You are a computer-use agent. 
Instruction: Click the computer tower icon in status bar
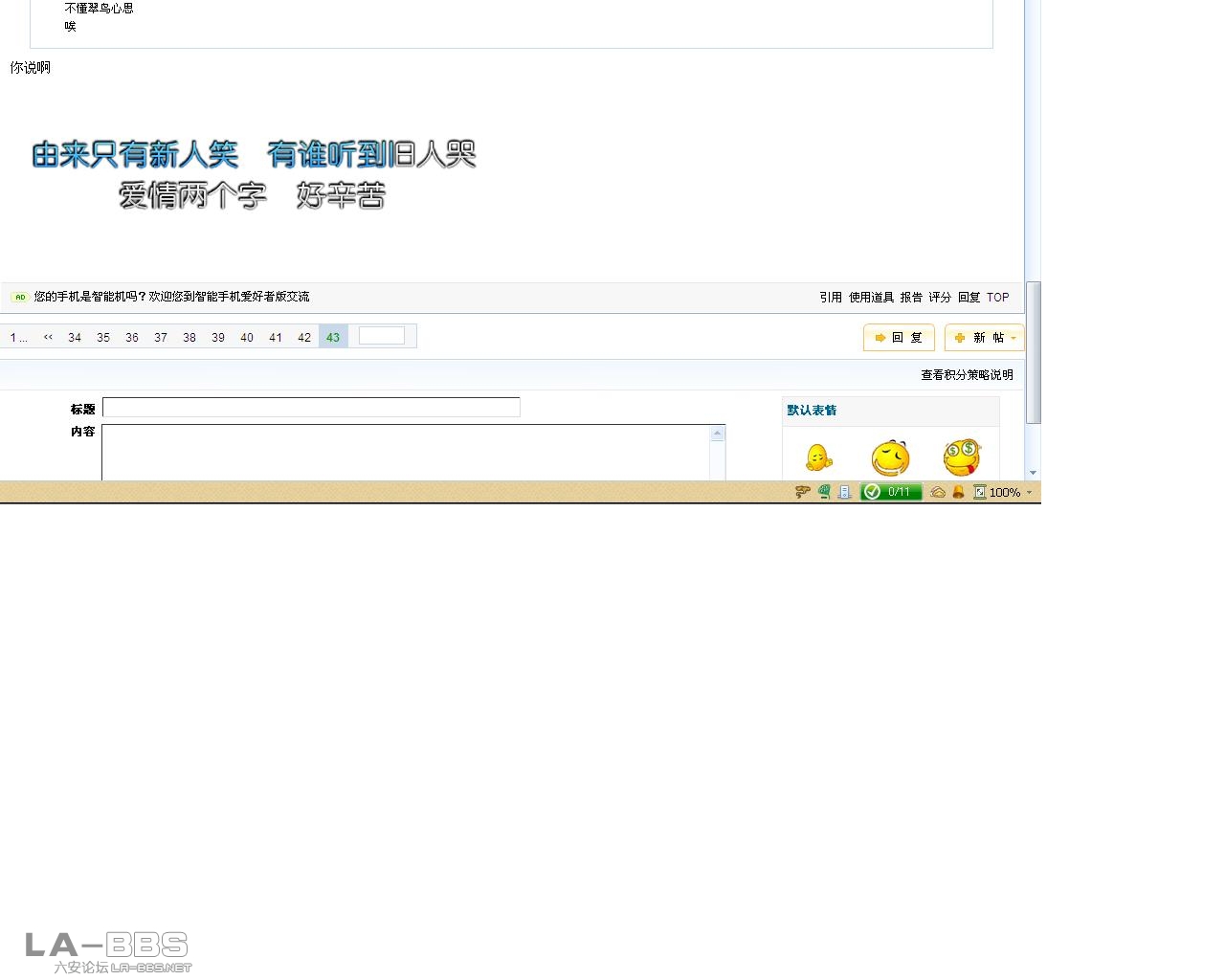[844, 492]
